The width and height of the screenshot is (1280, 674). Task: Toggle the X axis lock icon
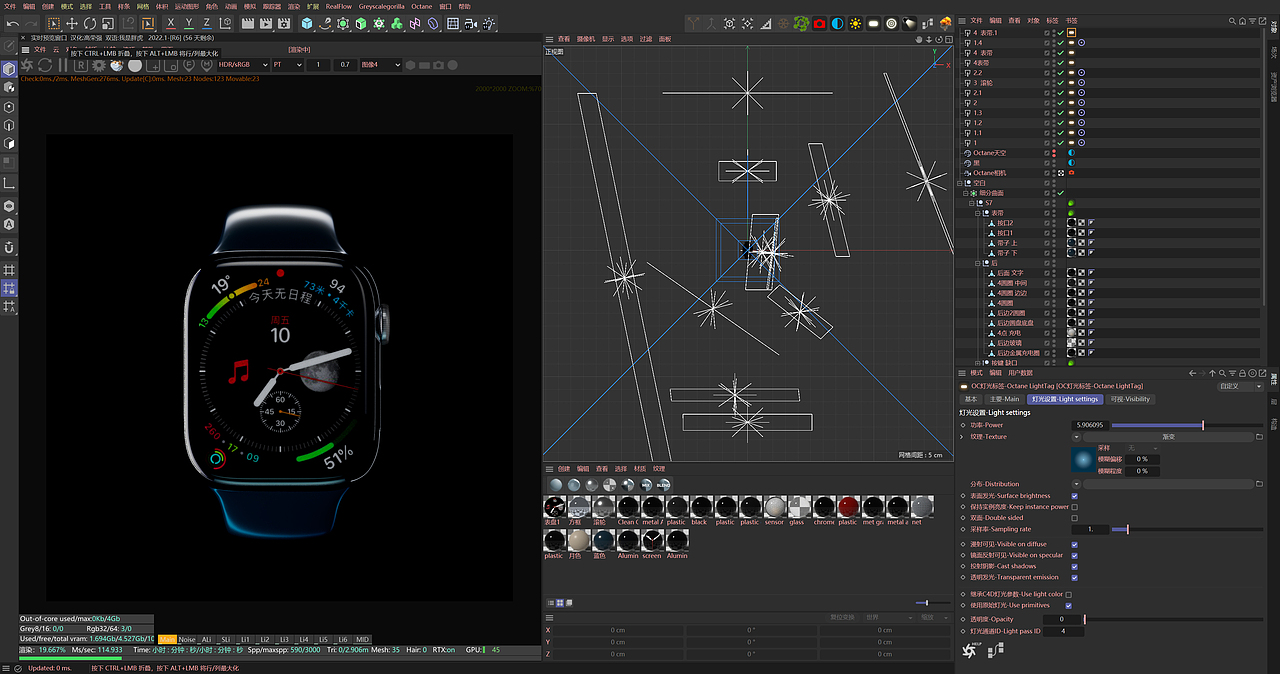click(171, 23)
